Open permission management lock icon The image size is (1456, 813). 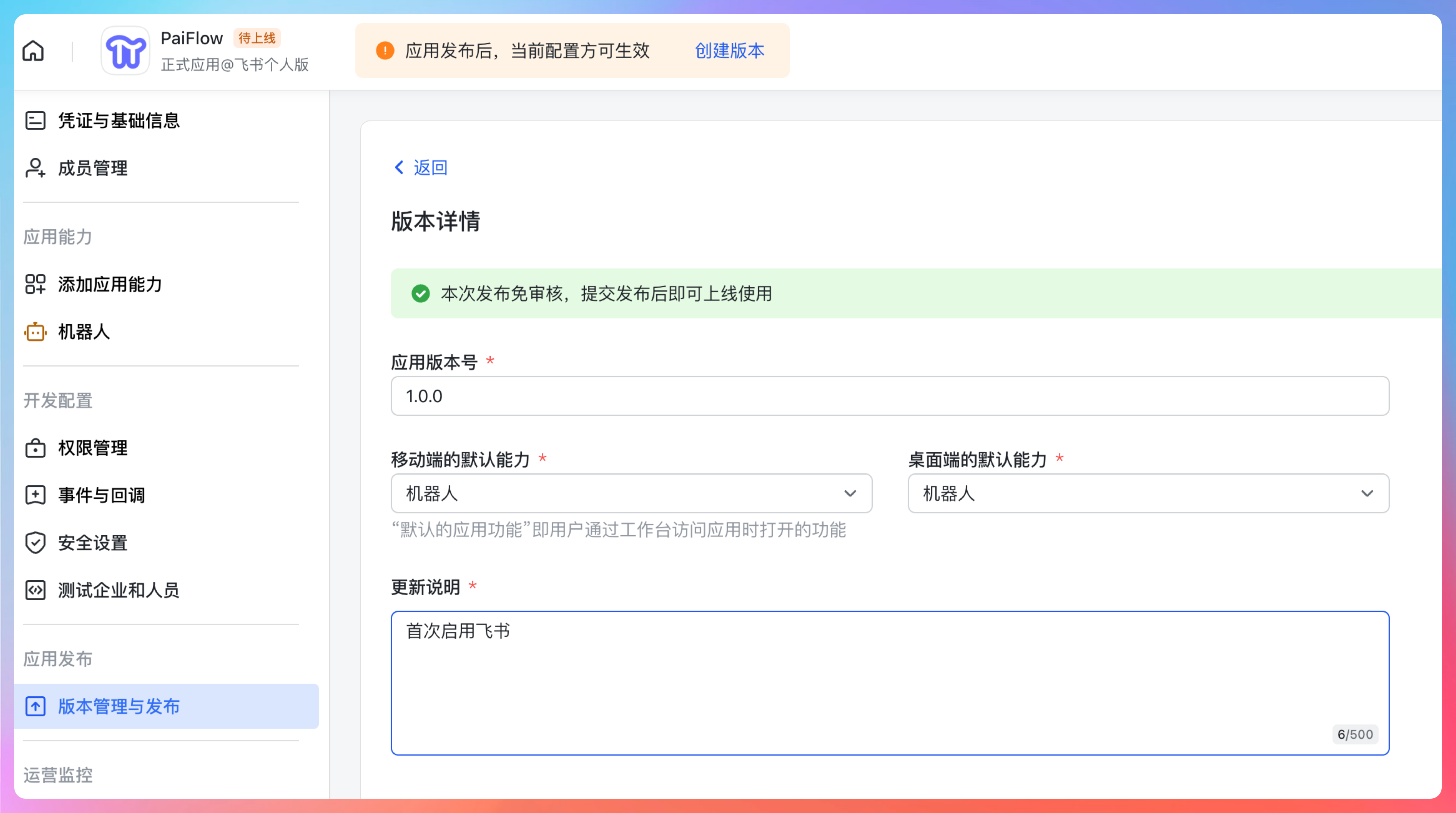35,448
